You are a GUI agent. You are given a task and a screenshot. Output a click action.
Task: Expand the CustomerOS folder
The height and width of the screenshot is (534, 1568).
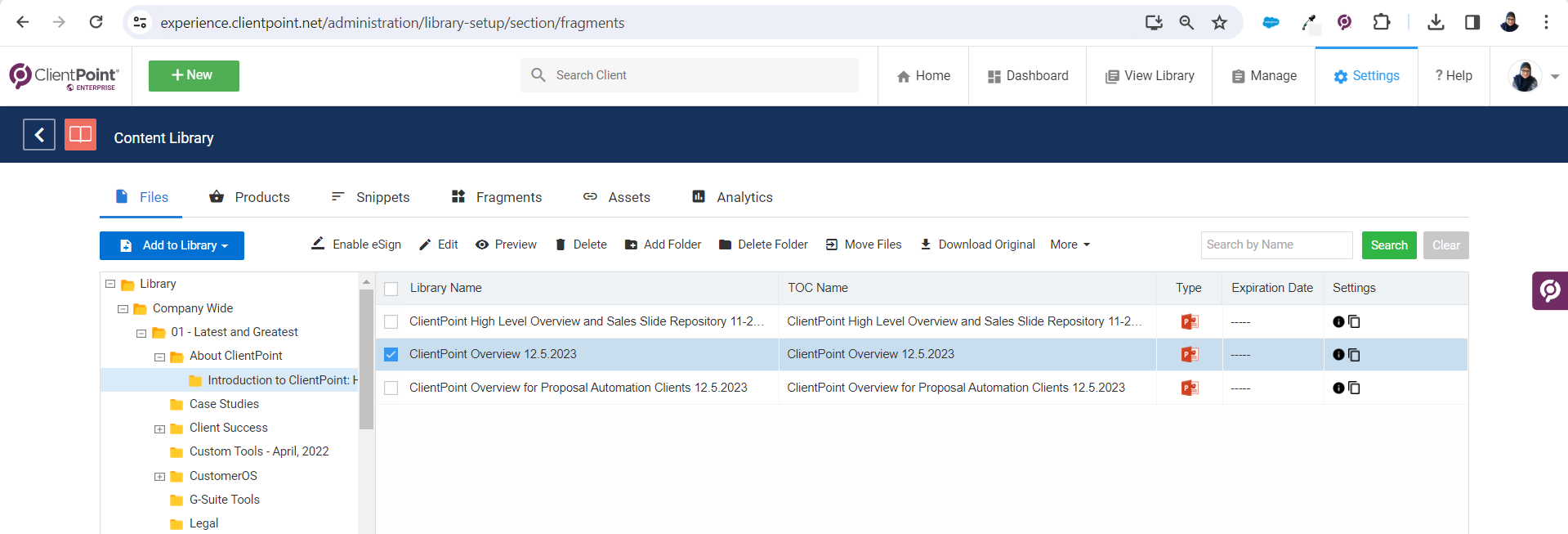tap(159, 477)
